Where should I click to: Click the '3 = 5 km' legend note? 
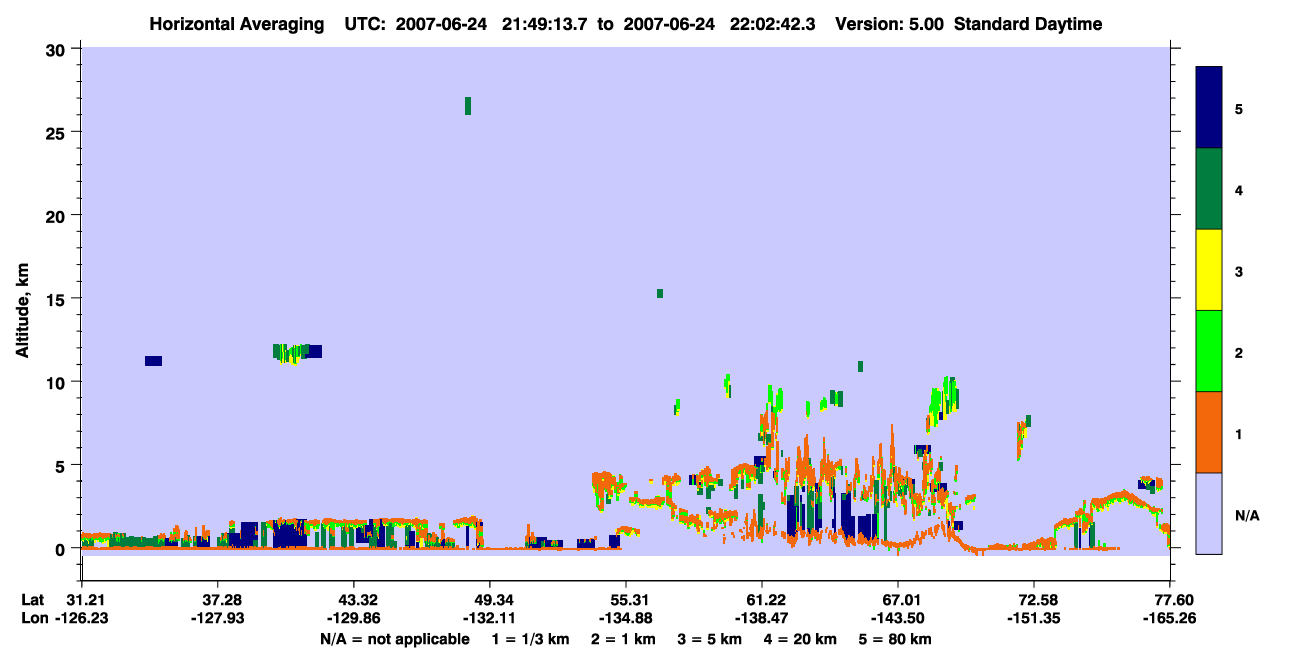709,639
